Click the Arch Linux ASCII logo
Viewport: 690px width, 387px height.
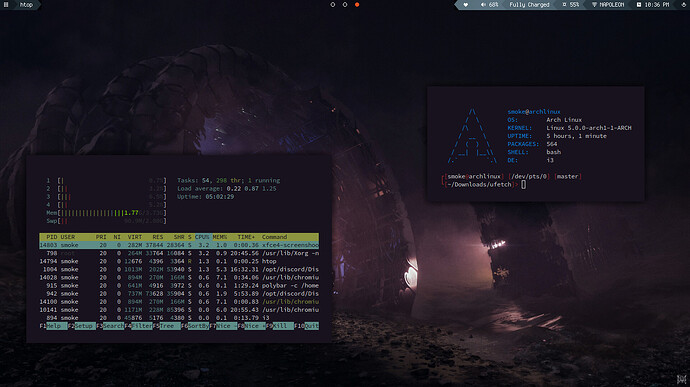tap(472, 136)
